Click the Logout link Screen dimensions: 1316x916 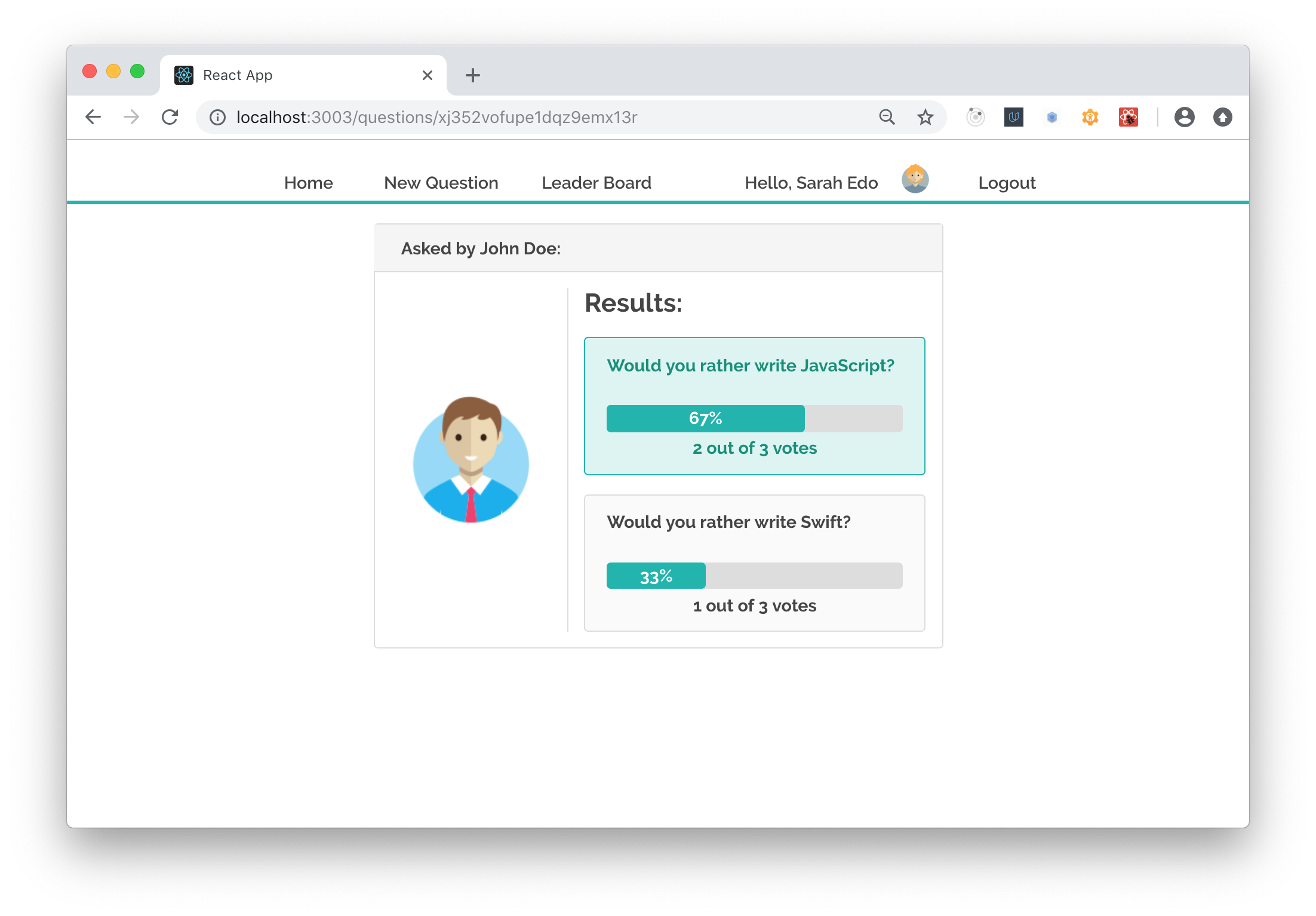[1007, 183]
